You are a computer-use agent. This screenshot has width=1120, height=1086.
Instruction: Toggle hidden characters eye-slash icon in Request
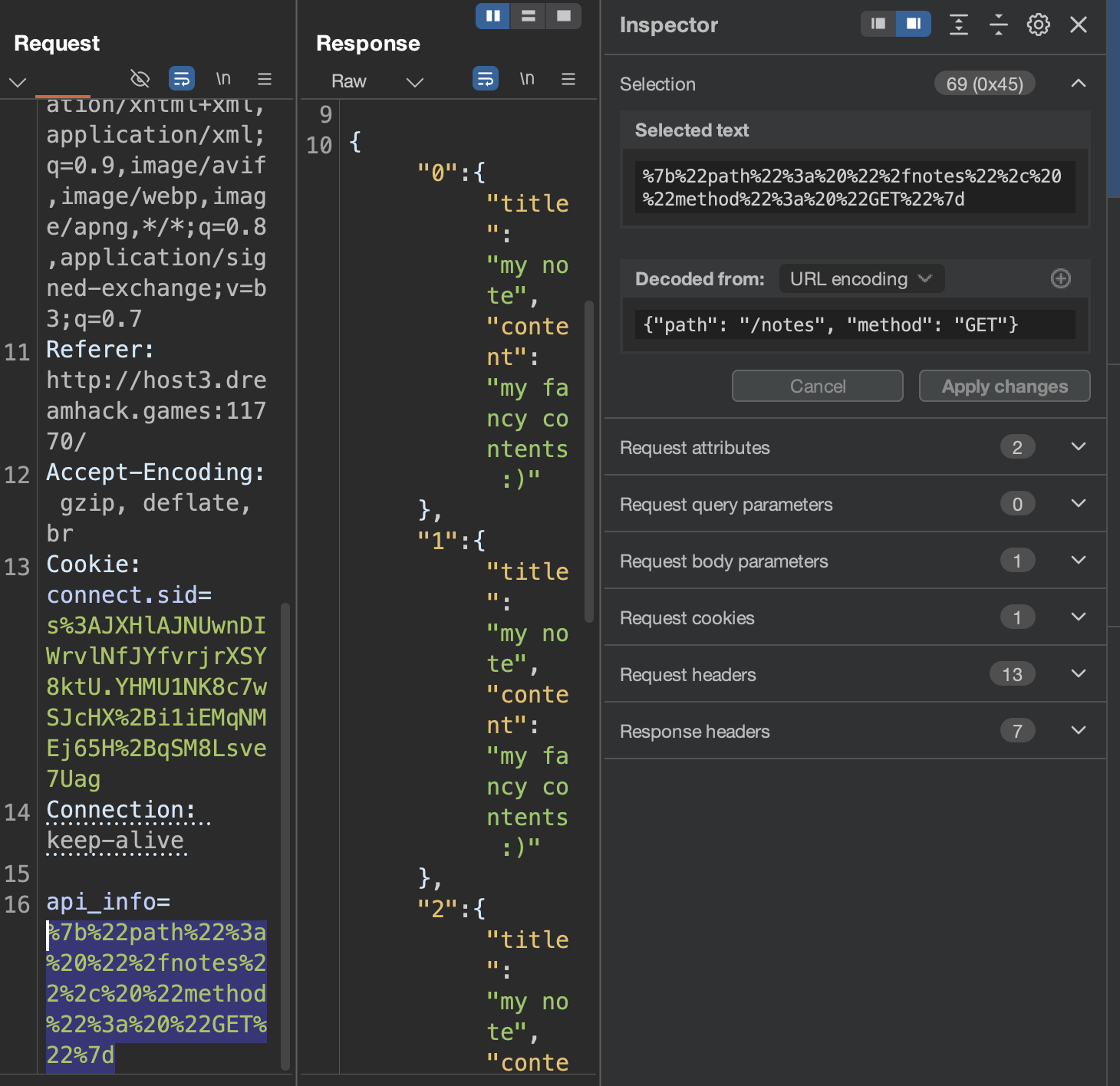click(x=140, y=78)
